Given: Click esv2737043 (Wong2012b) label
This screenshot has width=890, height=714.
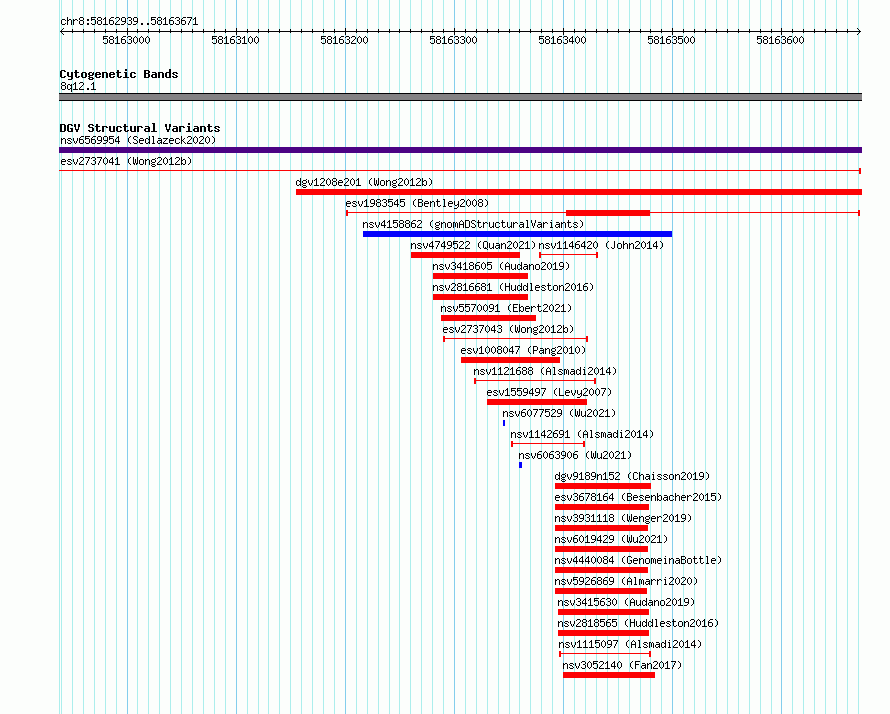Looking at the screenshot, I should pos(508,329).
